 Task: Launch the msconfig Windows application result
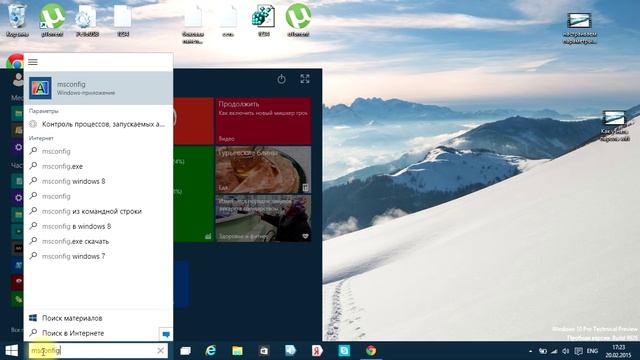pyautogui.click(x=98, y=88)
